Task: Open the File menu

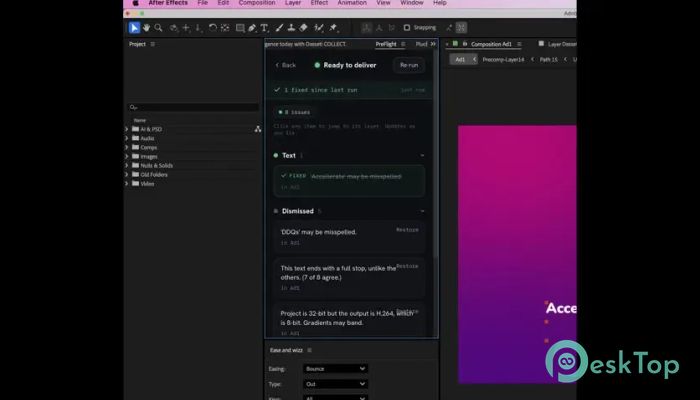Action: coord(203,3)
